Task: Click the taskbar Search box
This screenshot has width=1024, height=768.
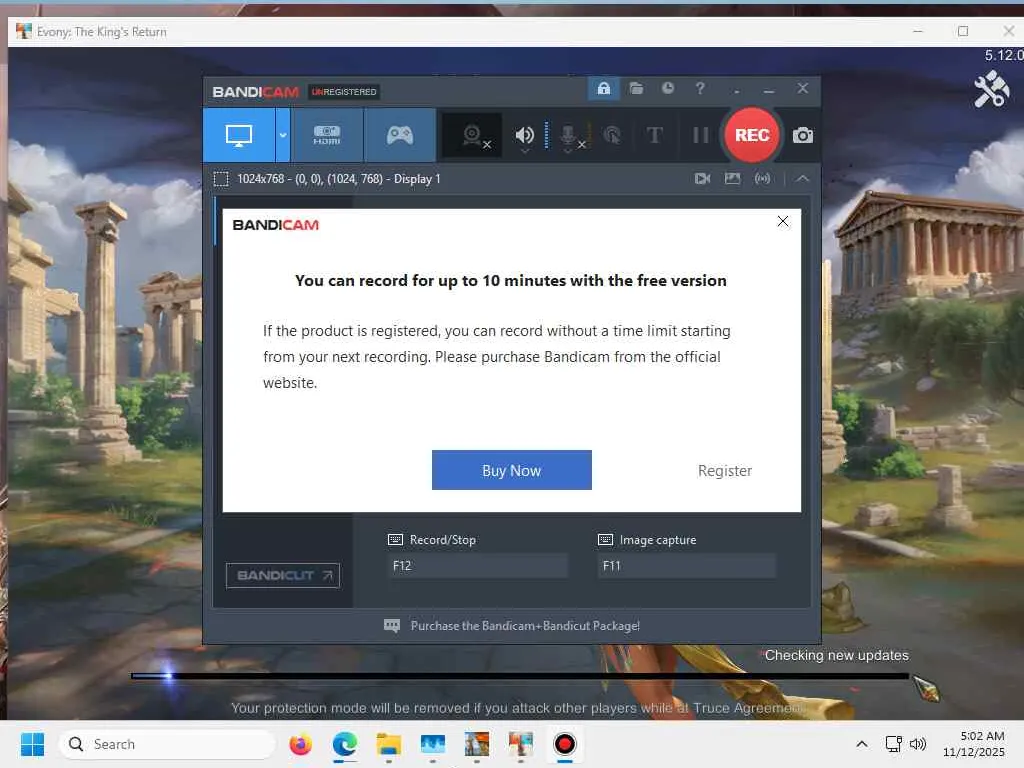Action: (x=167, y=744)
